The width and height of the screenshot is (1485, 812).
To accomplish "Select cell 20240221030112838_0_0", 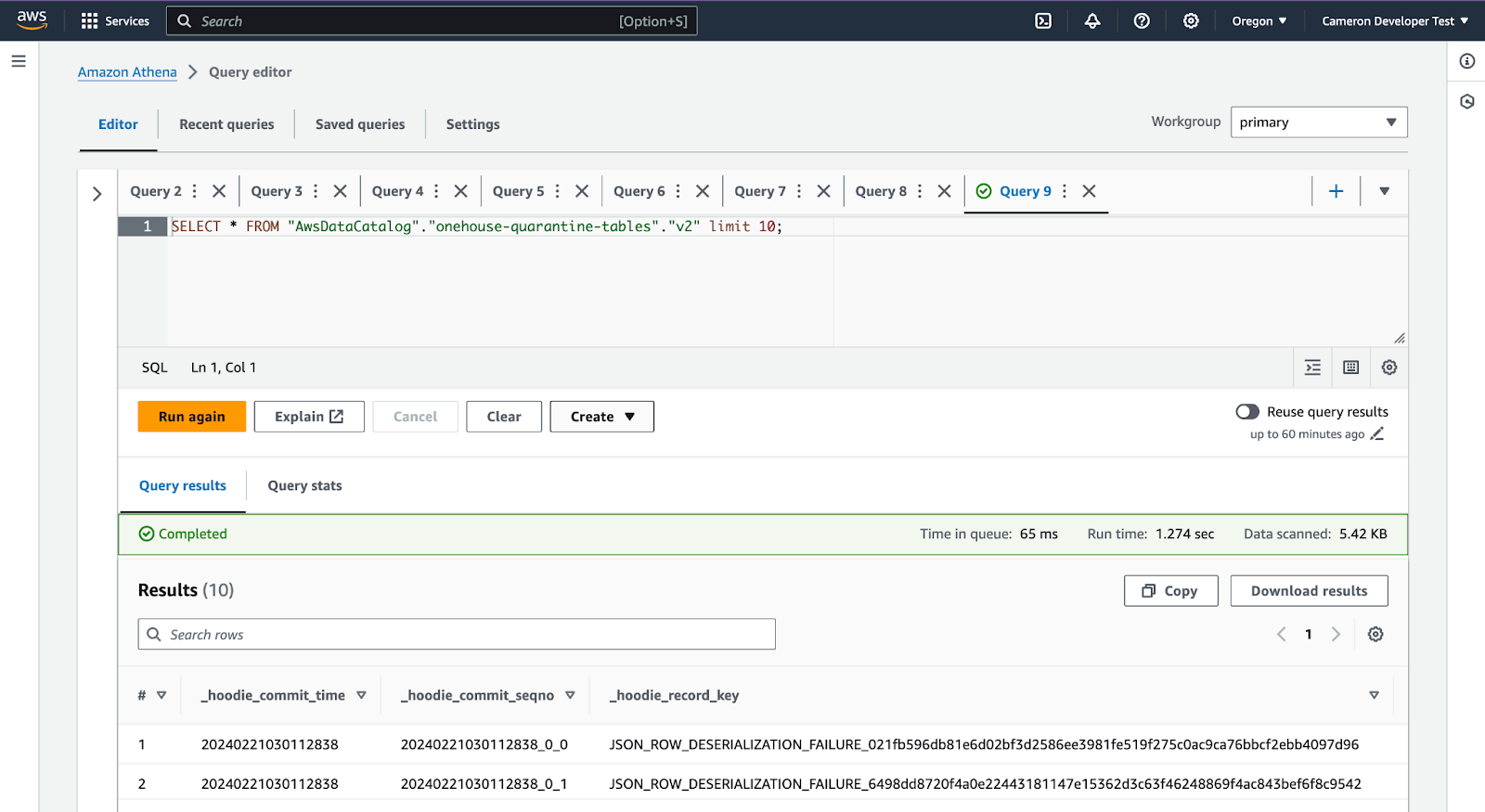I will (x=484, y=744).
